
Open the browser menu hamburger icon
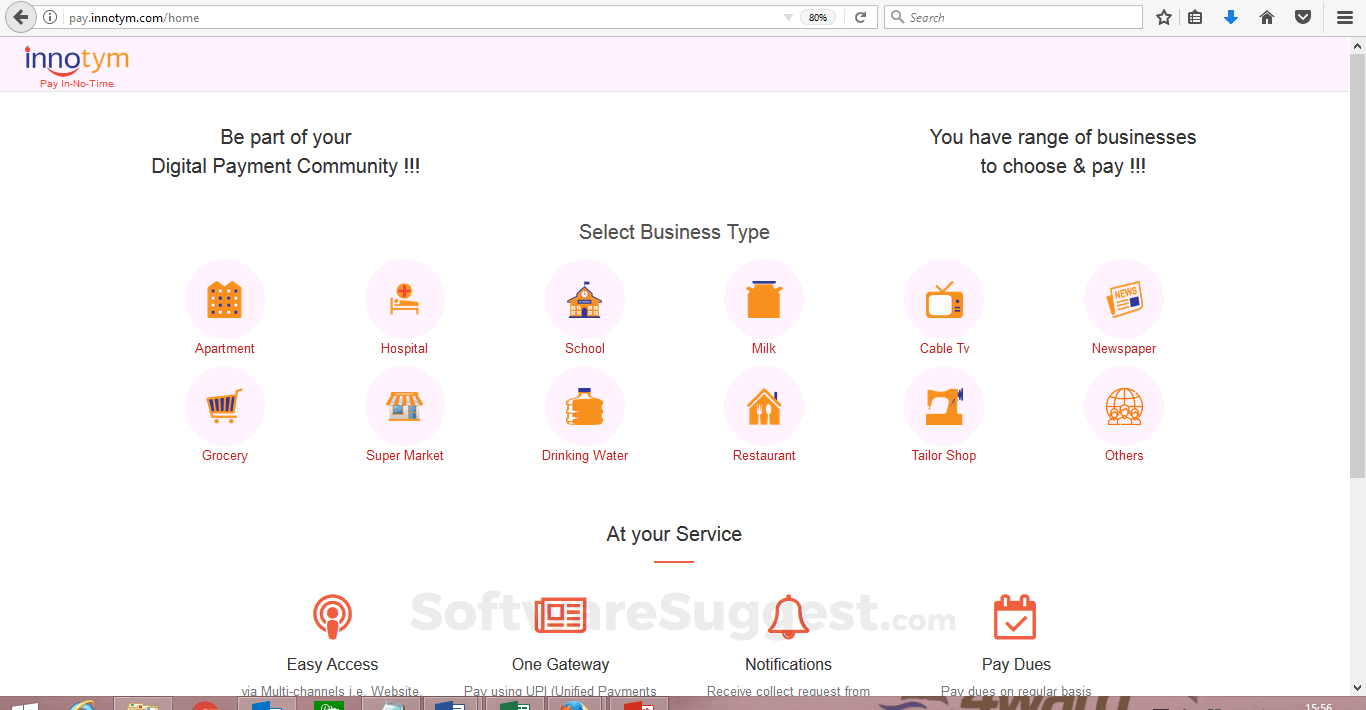click(x=1344, y=16)
